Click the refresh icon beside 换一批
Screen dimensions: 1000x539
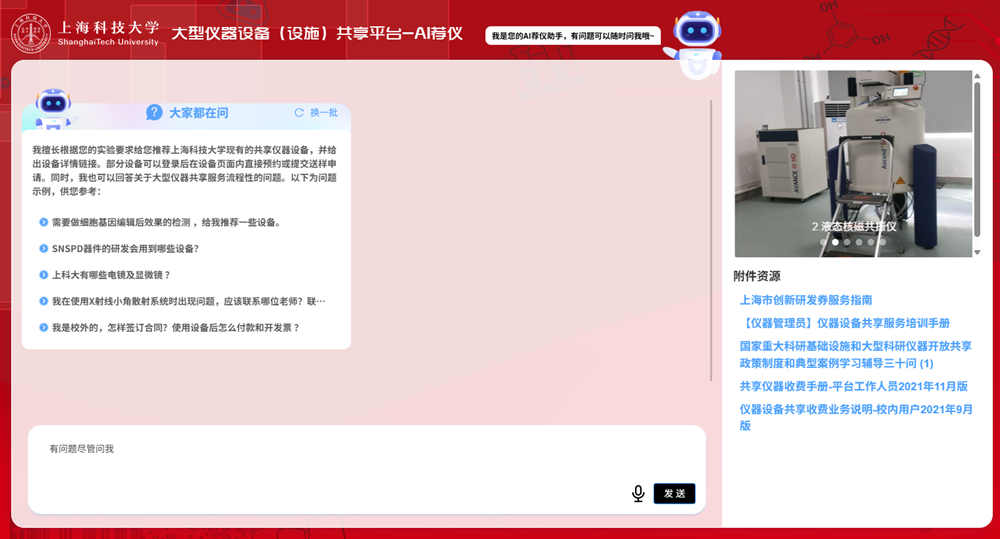(x=299, y=113)
